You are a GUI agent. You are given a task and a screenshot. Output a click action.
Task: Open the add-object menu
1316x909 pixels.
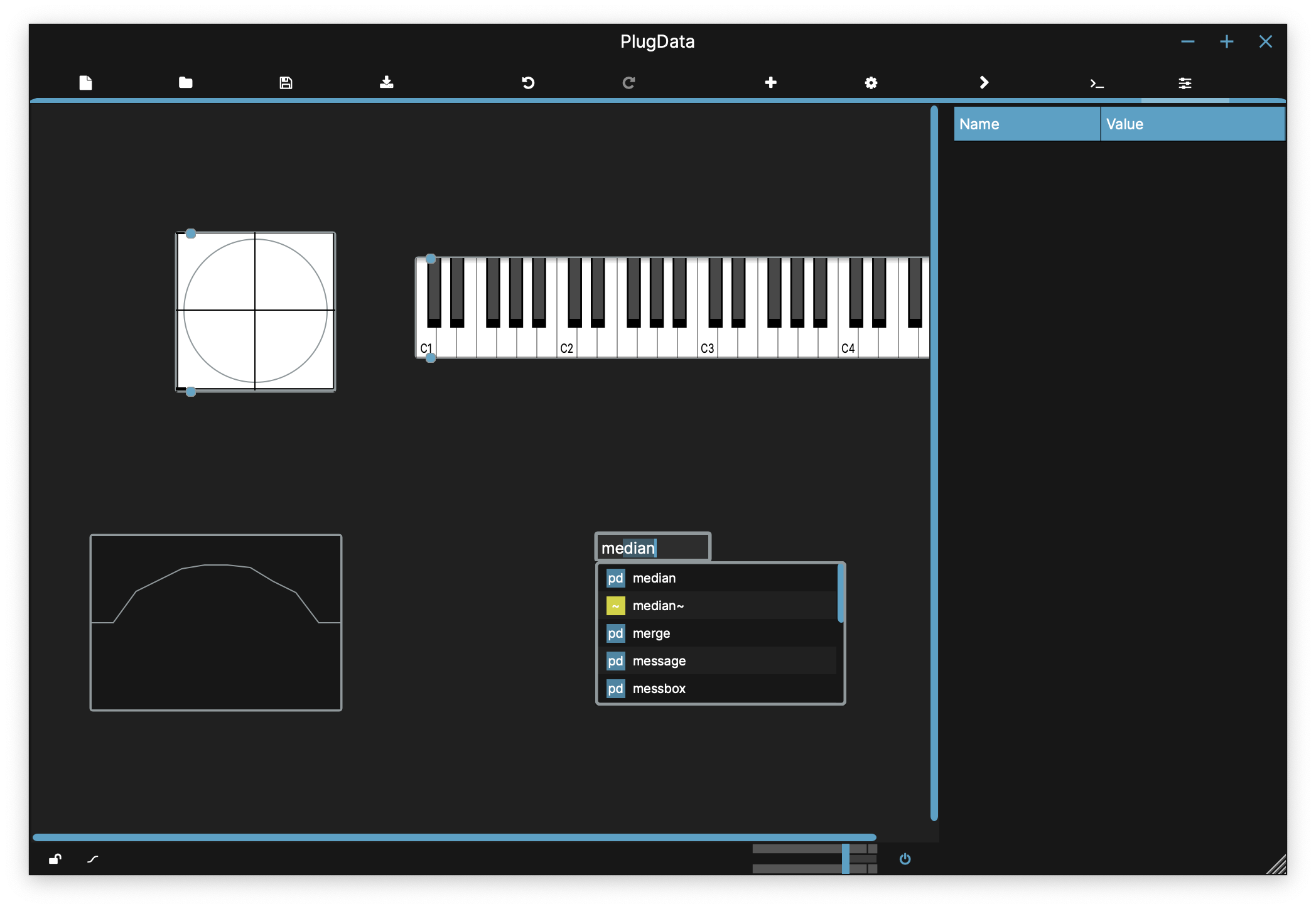tap(770, 82)
